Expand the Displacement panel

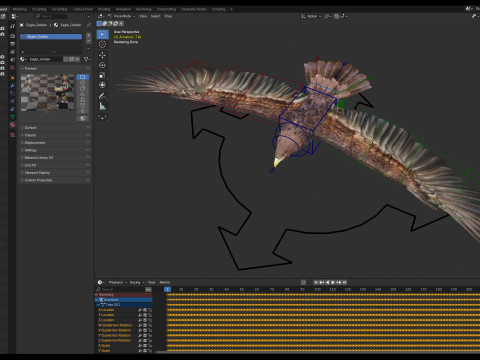55,143
